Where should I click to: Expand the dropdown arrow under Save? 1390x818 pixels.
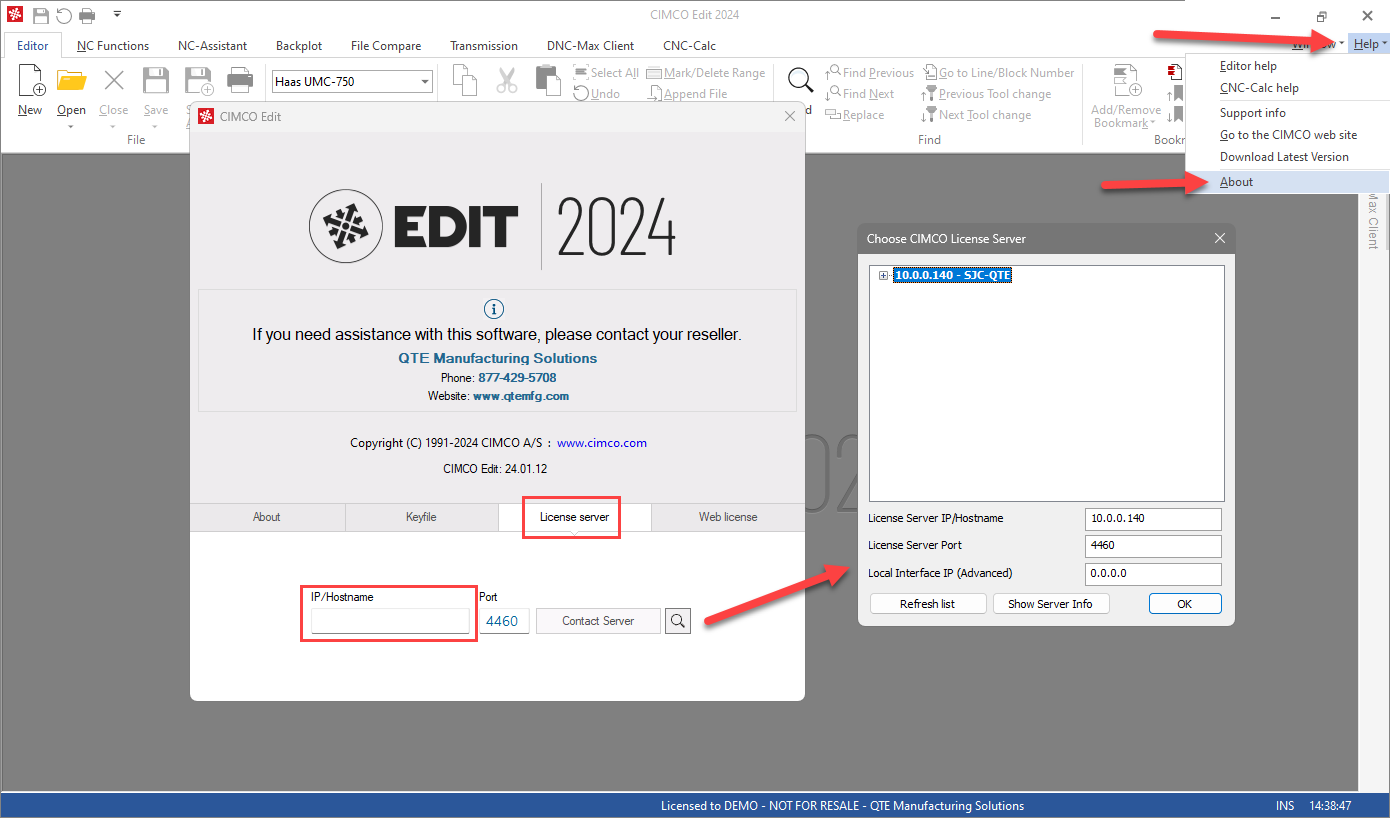point(156,127)
